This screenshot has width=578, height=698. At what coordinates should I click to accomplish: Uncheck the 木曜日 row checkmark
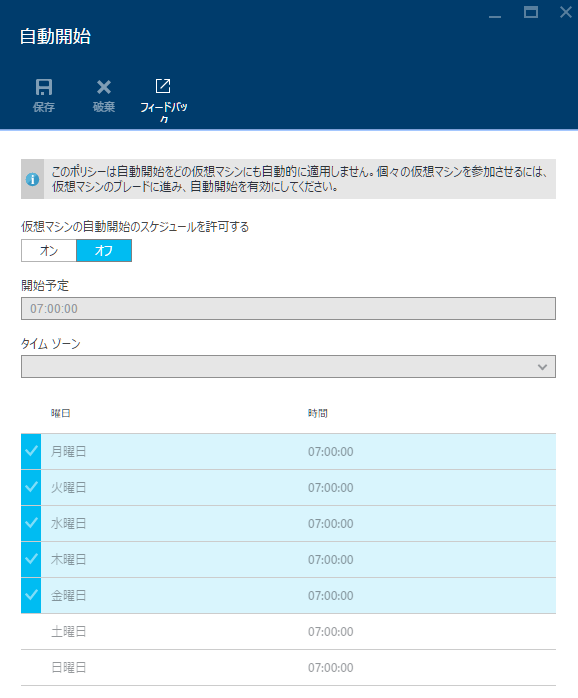click(x=31, y=560)
